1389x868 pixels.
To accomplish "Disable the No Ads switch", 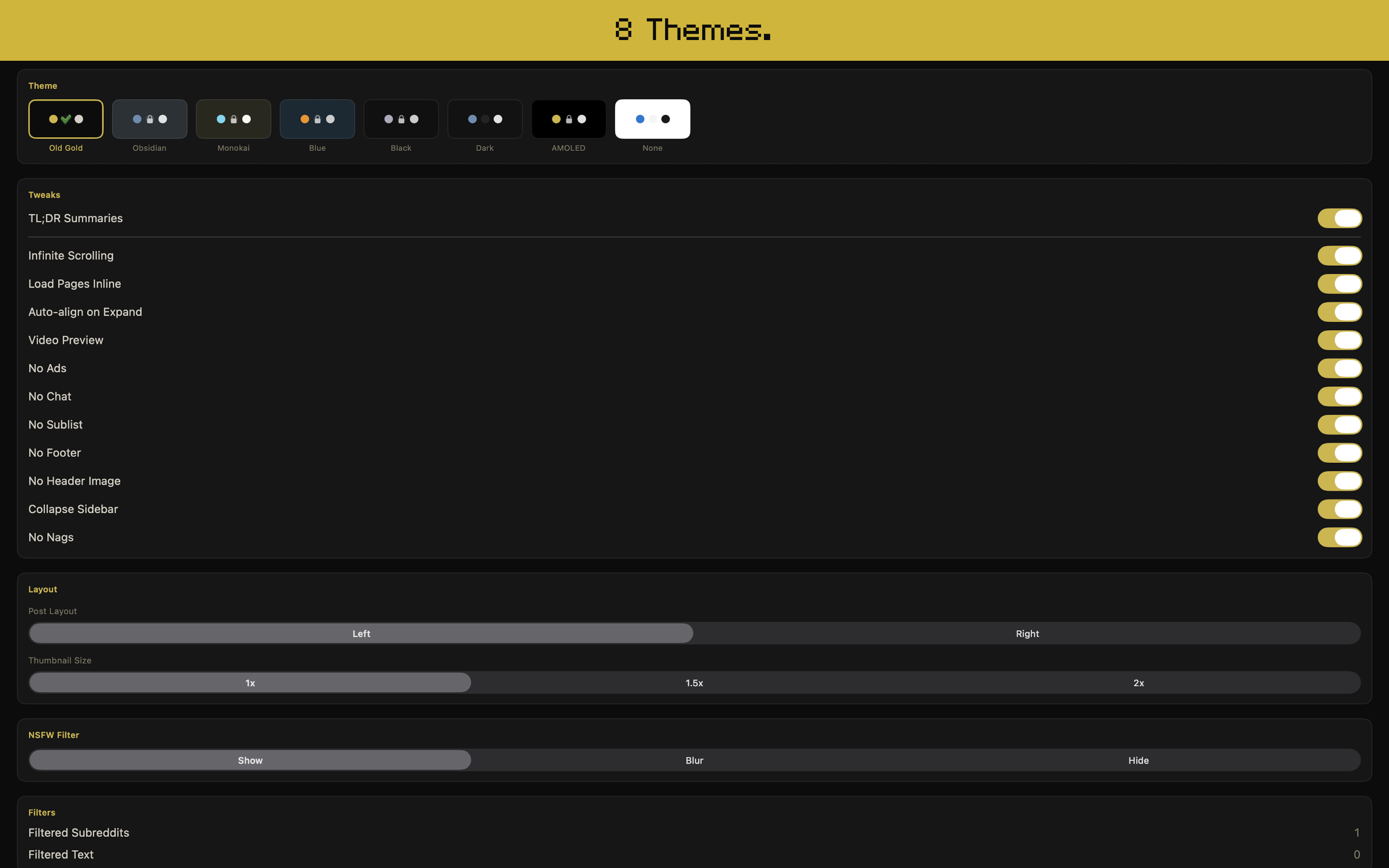I will [x=1340, y=368].
